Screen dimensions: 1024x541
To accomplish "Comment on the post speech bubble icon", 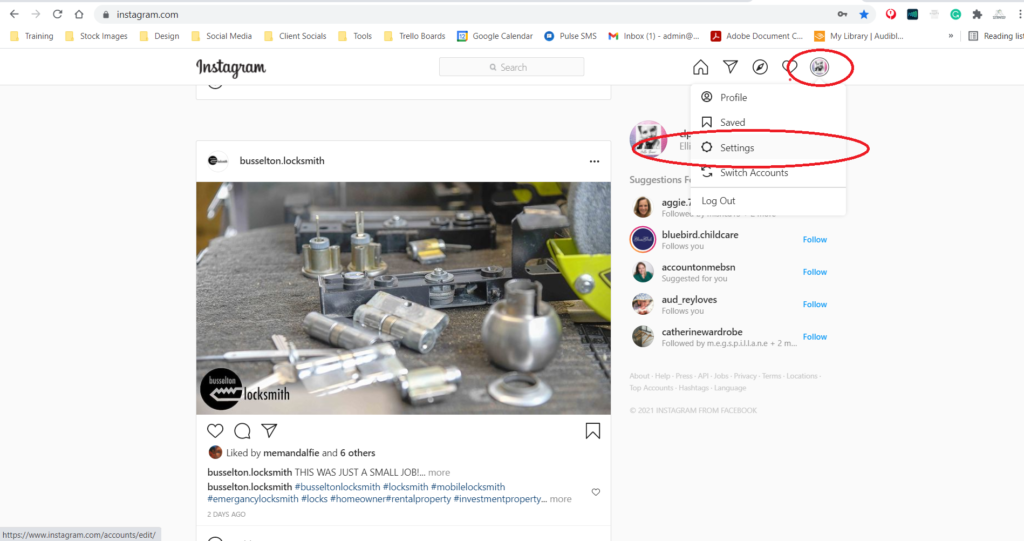I will (x=242, y=431).
